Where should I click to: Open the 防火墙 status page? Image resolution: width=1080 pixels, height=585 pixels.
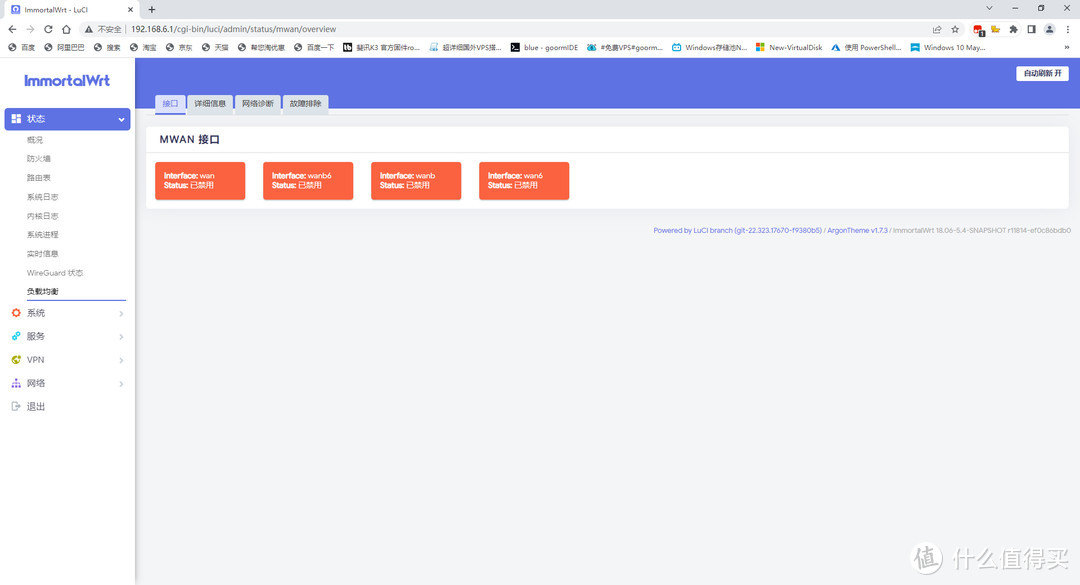pyautogui.click(x=39, y=159)
